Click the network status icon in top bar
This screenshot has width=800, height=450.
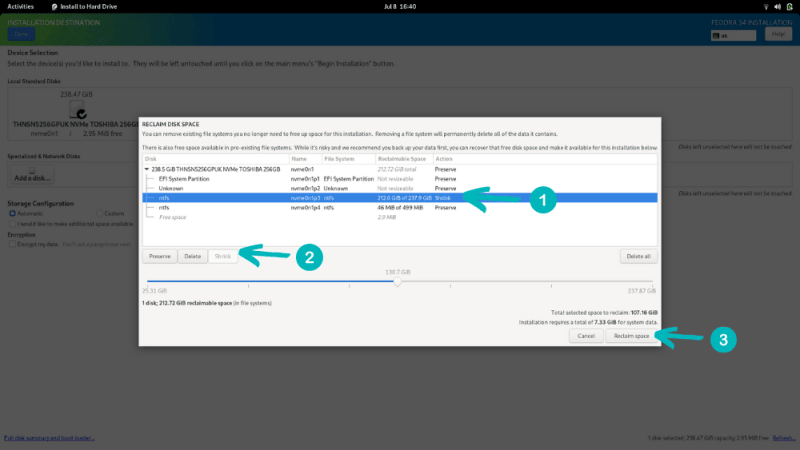[x=765, y=7]
